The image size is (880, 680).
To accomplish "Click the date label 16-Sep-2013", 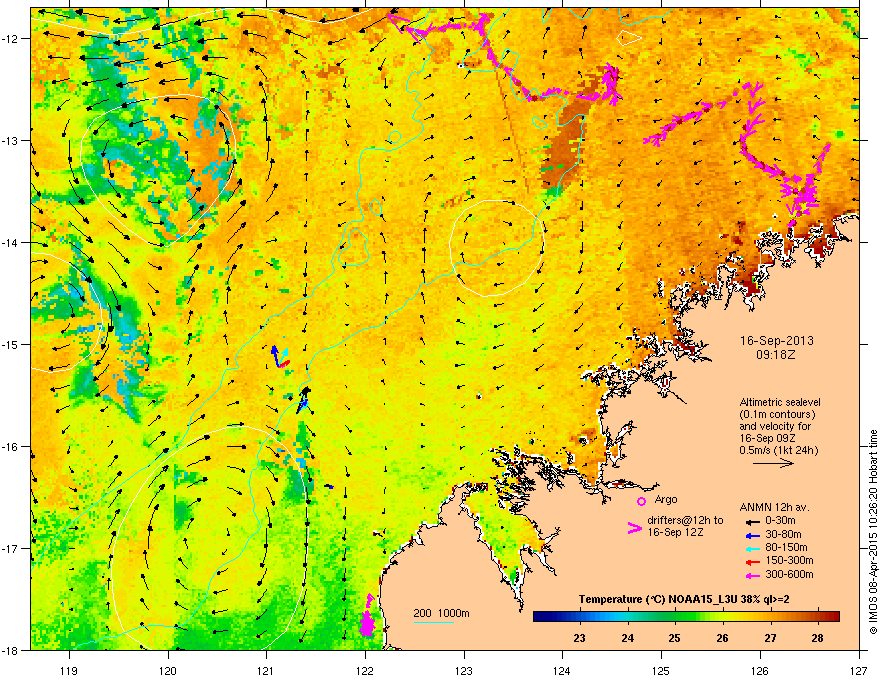I will (x=776, y=341).
